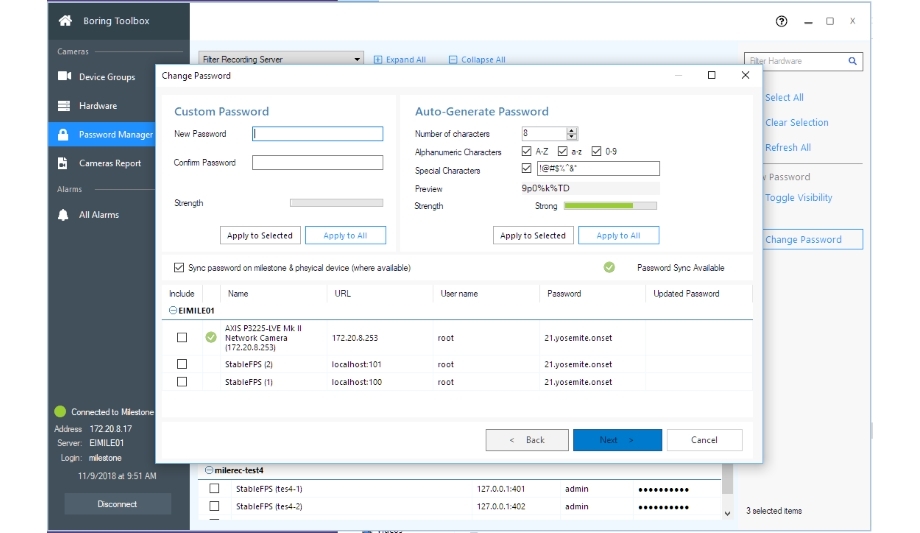Click the Password Manager lock icon
Image resolution: width=920 pixels, height=533 pixels.
click(x=64, y=135)
